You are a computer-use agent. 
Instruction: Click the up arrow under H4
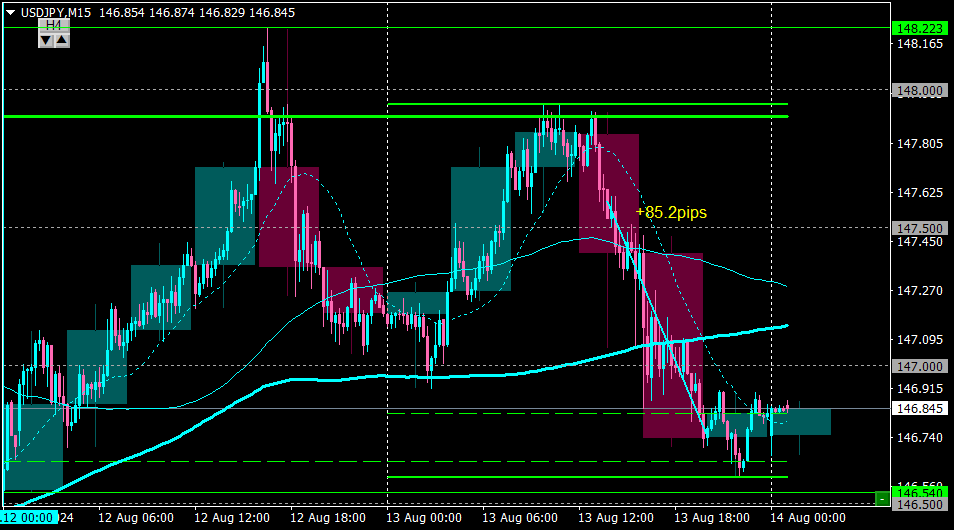[x=62, y=41]
